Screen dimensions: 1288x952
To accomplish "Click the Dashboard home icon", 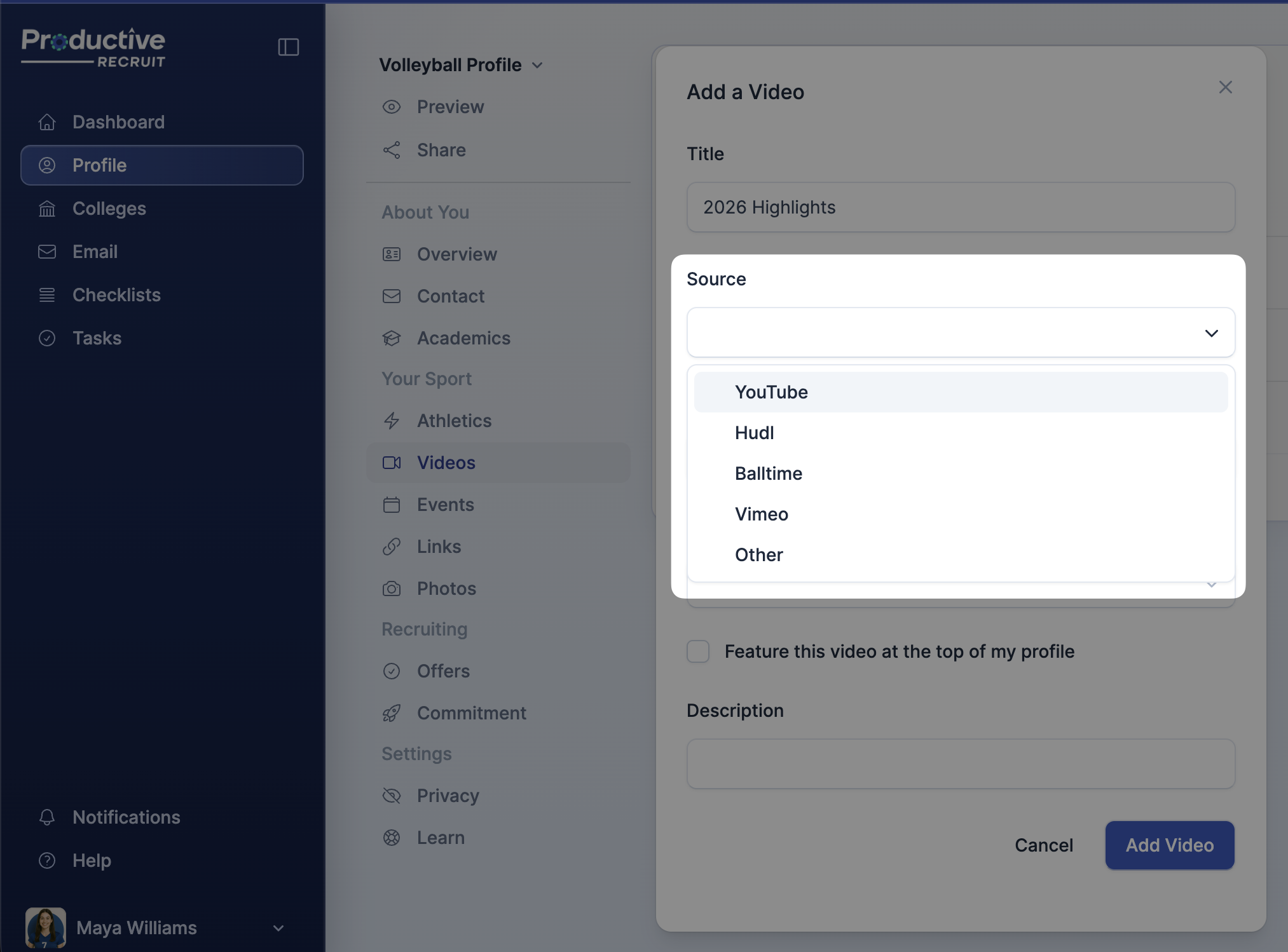I will pos(47,122).
